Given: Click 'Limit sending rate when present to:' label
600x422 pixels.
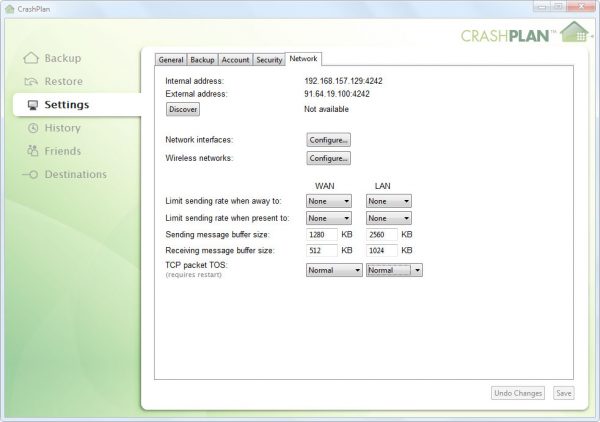Looking at the screenshot, I should point(227,218).
